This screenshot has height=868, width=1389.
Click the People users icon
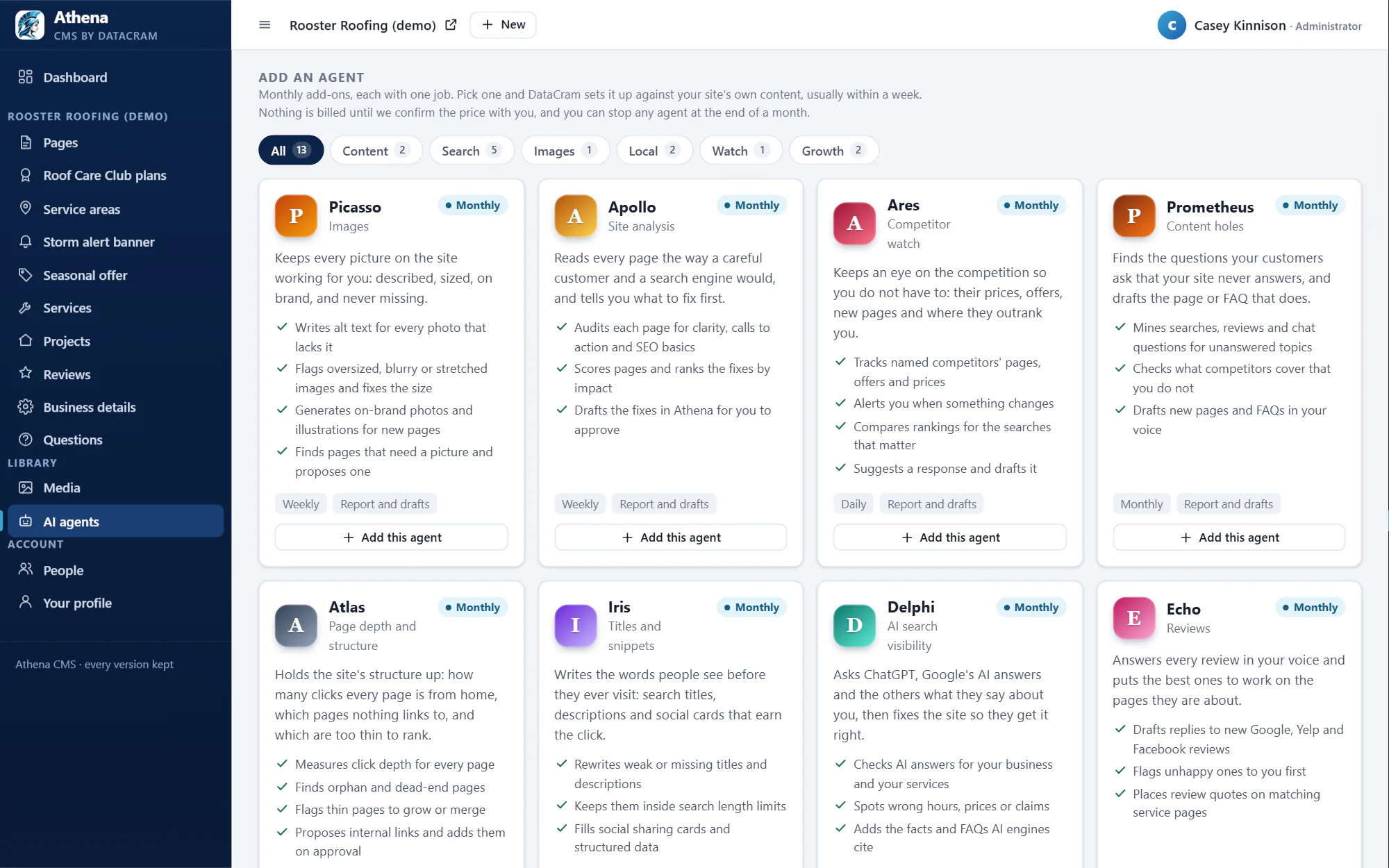point(26,569)
